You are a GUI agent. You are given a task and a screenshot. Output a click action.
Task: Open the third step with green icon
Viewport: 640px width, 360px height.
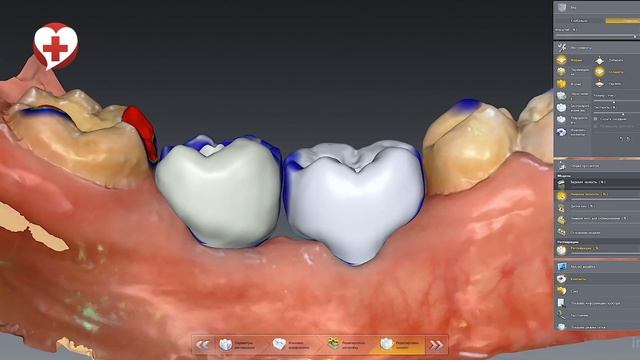coord(346,345)
